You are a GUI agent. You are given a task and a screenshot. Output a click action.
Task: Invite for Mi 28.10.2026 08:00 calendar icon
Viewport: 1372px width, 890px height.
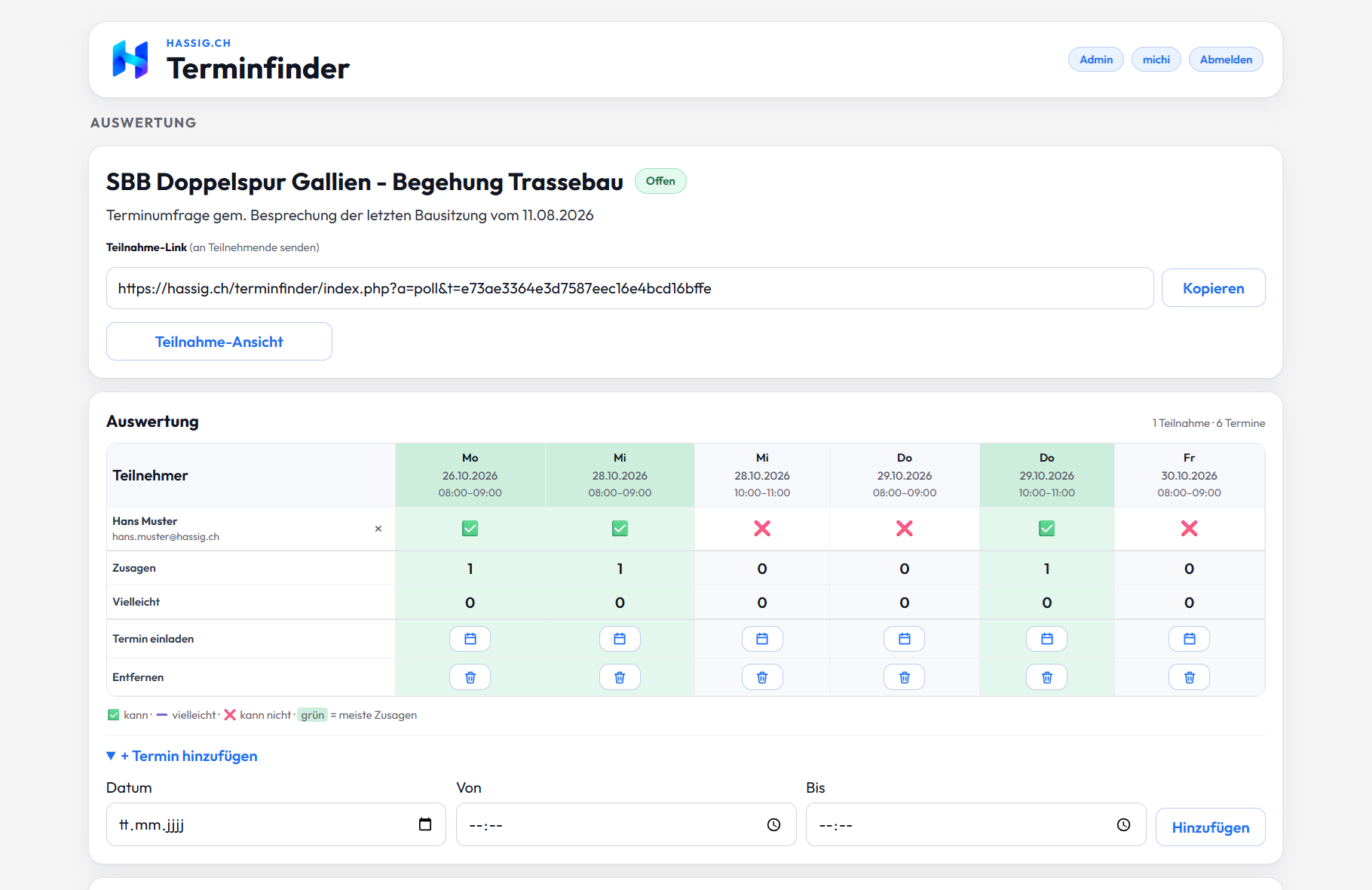620,639
